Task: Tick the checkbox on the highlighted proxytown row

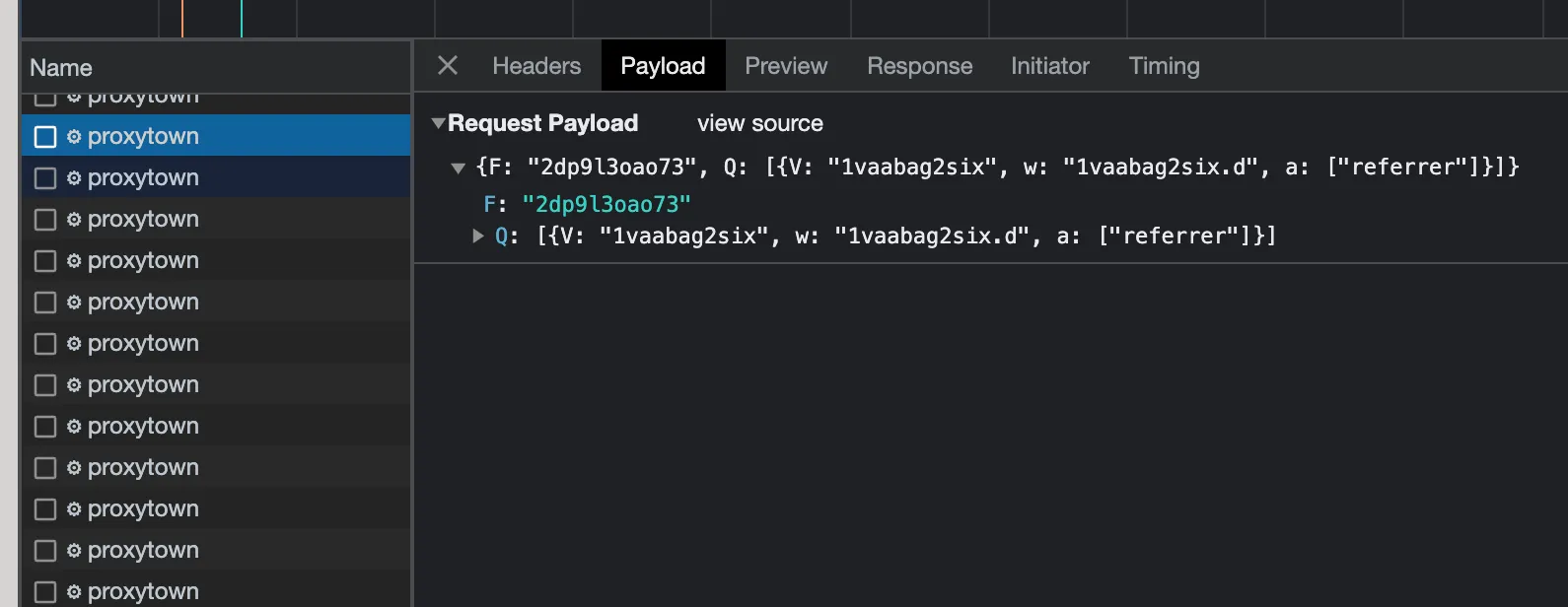Action: 45,137
